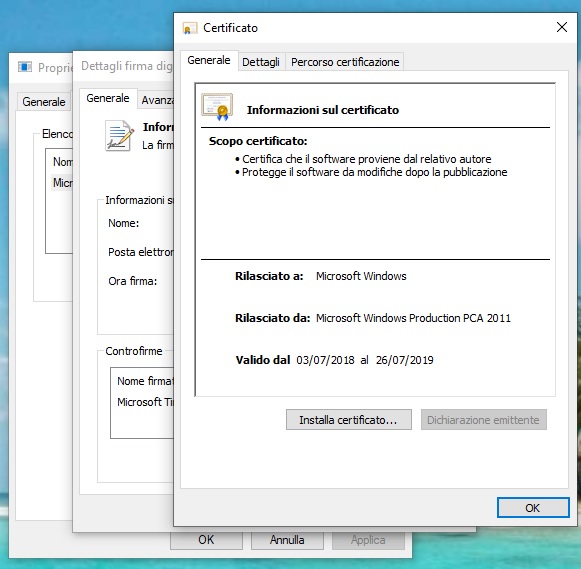The image size is (581, 569).
Task: Close the Certificato dialog
Action: tap(562, 27)
